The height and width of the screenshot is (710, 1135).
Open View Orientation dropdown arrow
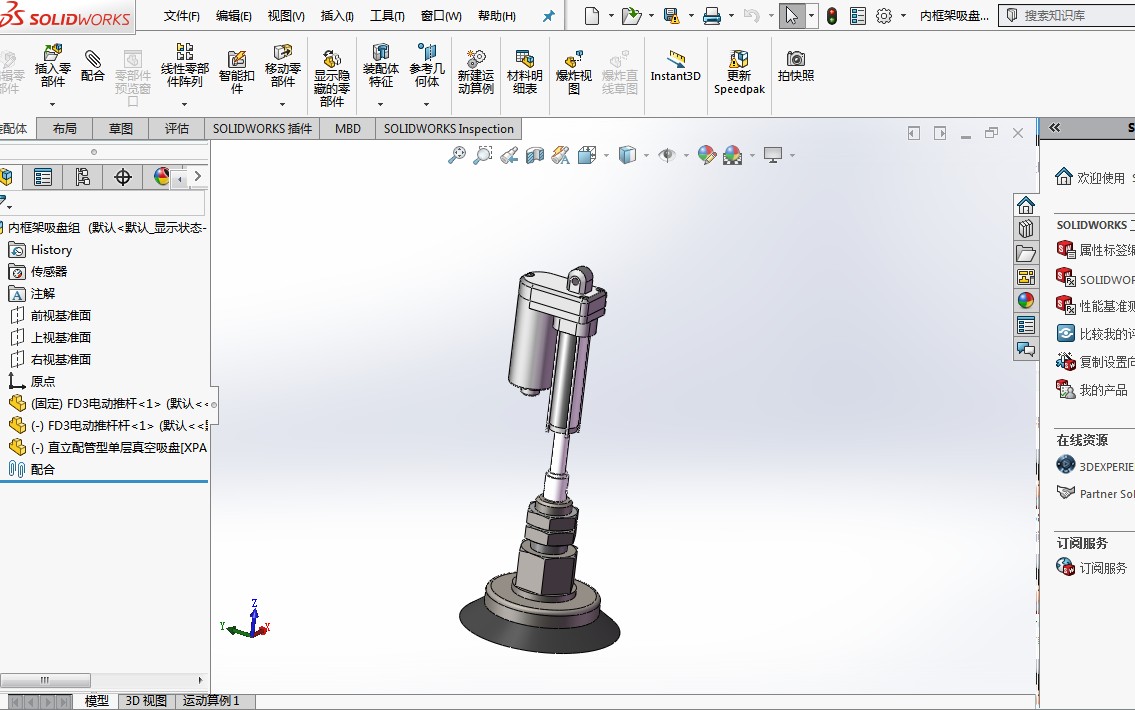tap(607, 156)
